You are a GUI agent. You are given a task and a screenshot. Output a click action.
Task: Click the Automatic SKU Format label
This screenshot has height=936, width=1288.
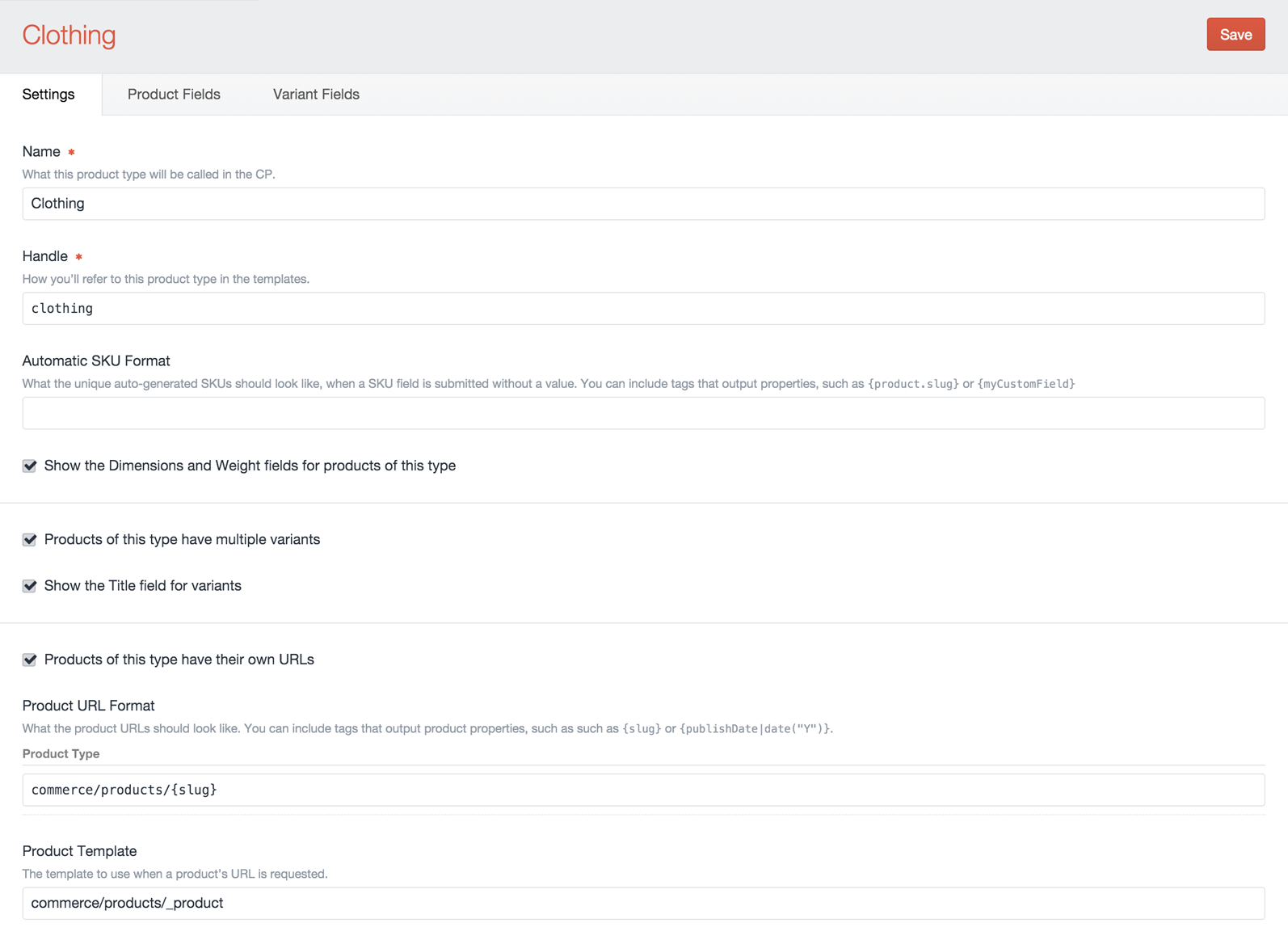click(96, 361)
